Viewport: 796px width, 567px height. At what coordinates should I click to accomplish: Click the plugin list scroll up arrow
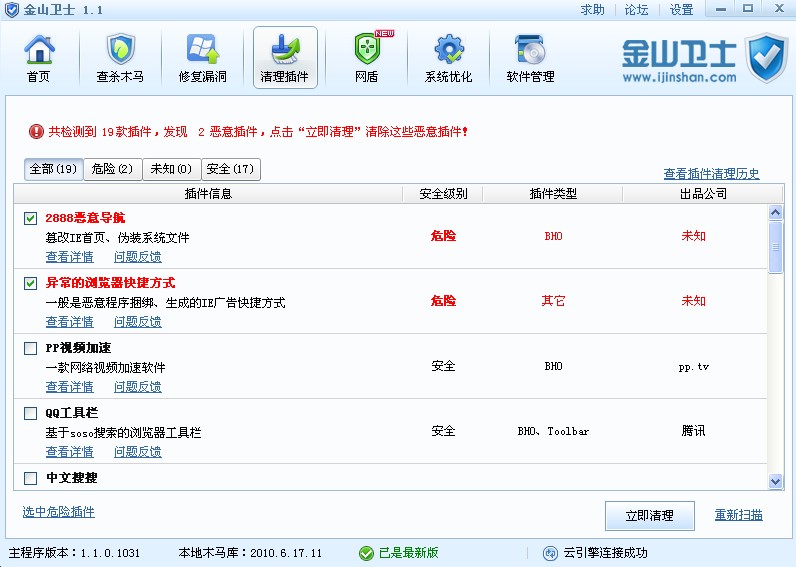775,212
